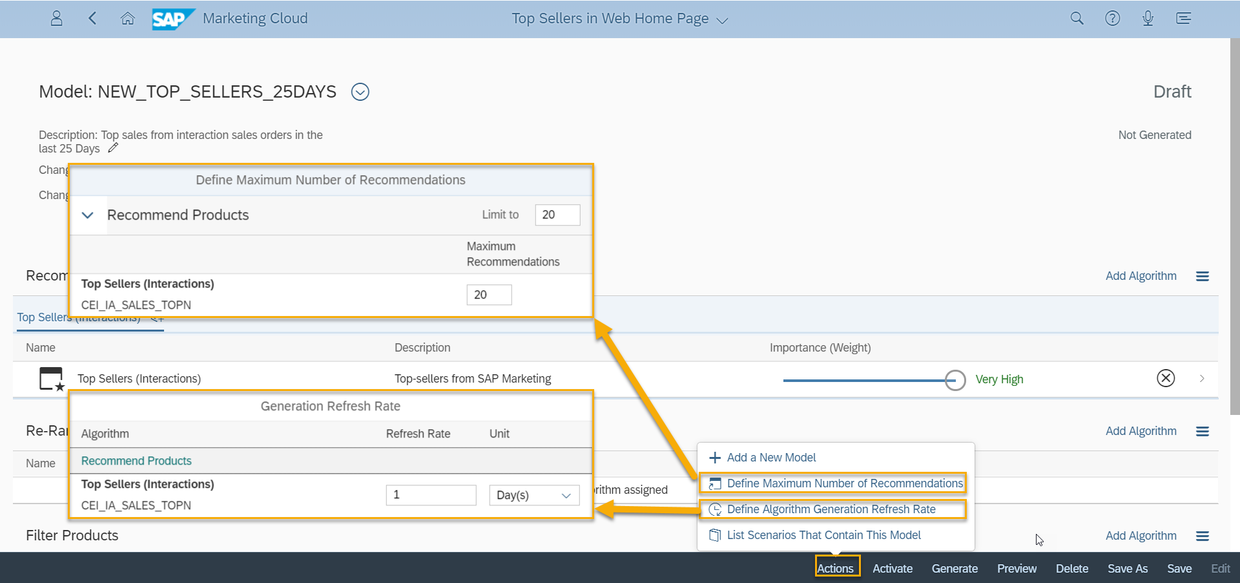Click the Generate button
Screen dimensions: 1240x583
[955, 568]
